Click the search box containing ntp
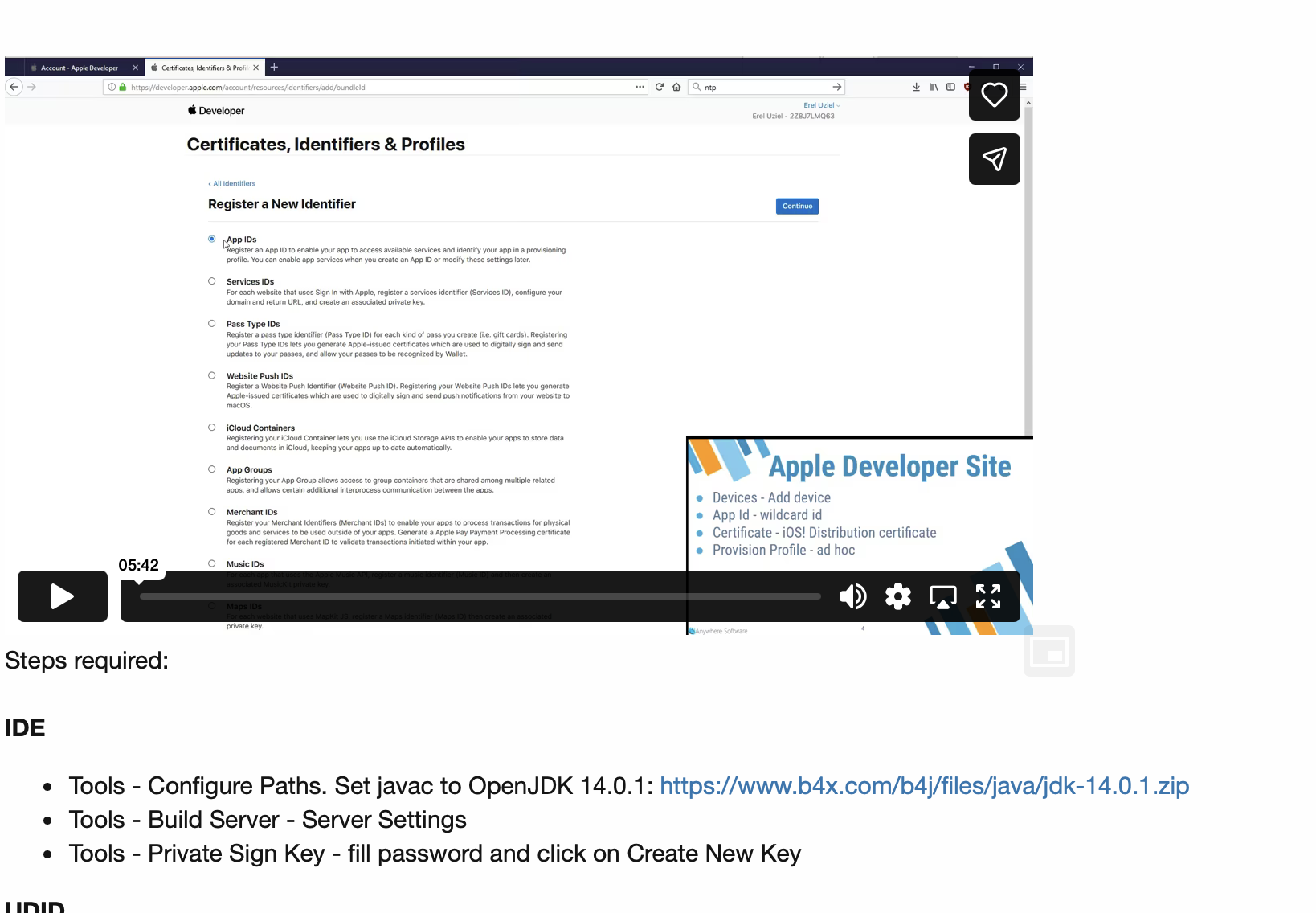Screen dimensions: 1316x913 point(766,87)
